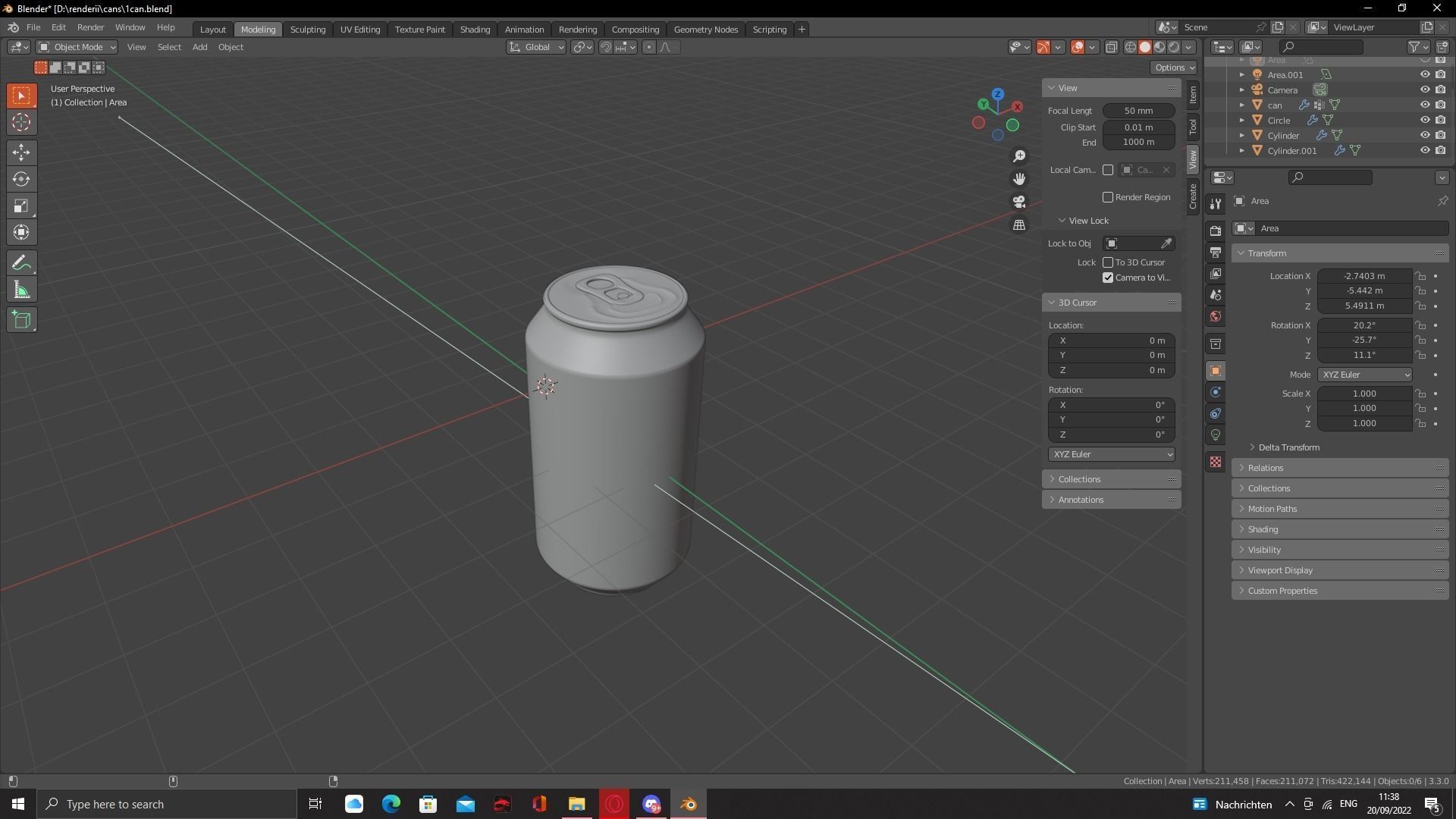Open the XYZ Euler rotation mode dropdown
The width and height of the screenshot is (1456, 819).
[x=1365, y=374]
